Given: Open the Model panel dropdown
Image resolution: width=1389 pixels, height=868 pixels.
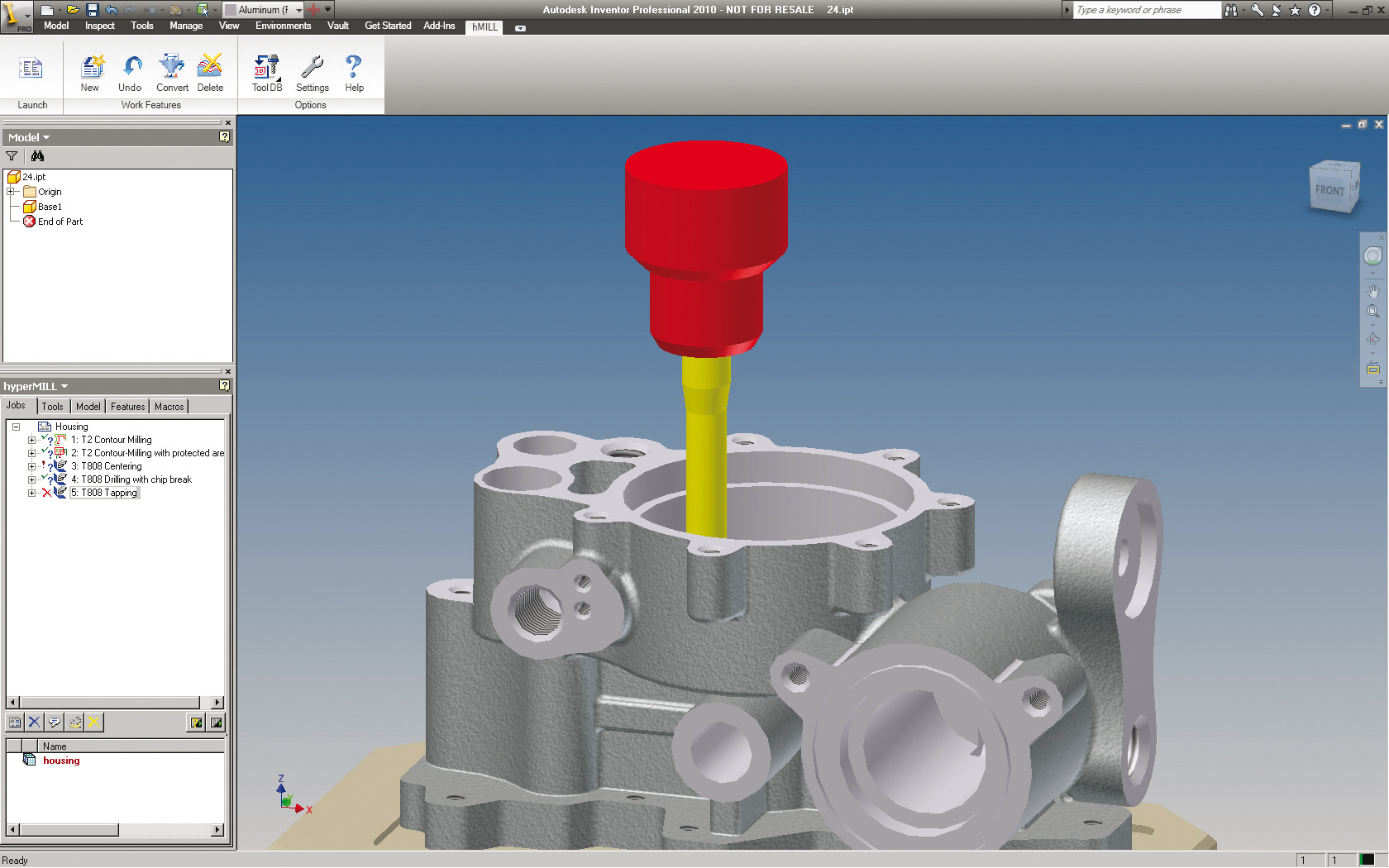Looking at the screenshot, I should pos(45,137).
